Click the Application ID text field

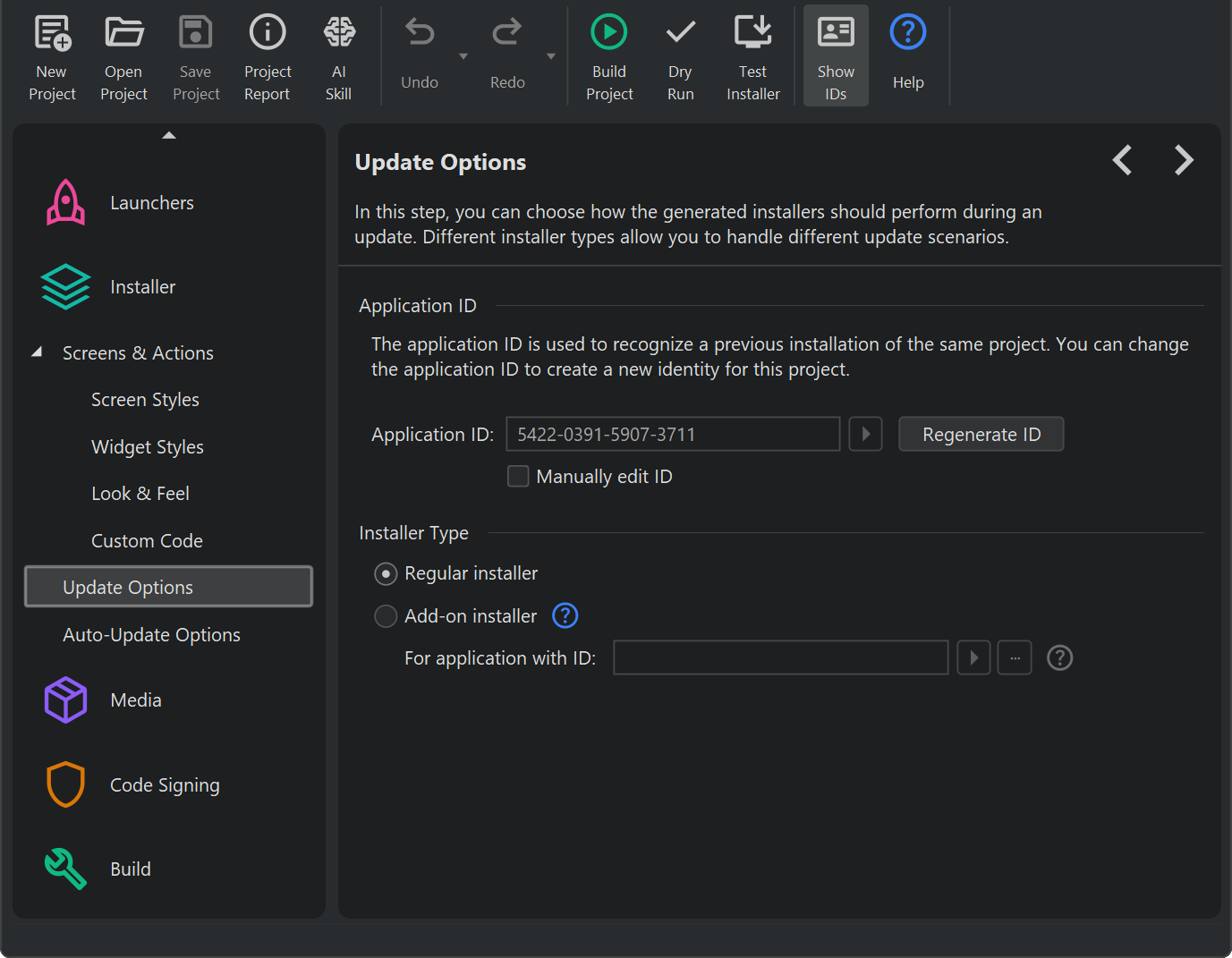pyautogui.click(x=673, y=434)
